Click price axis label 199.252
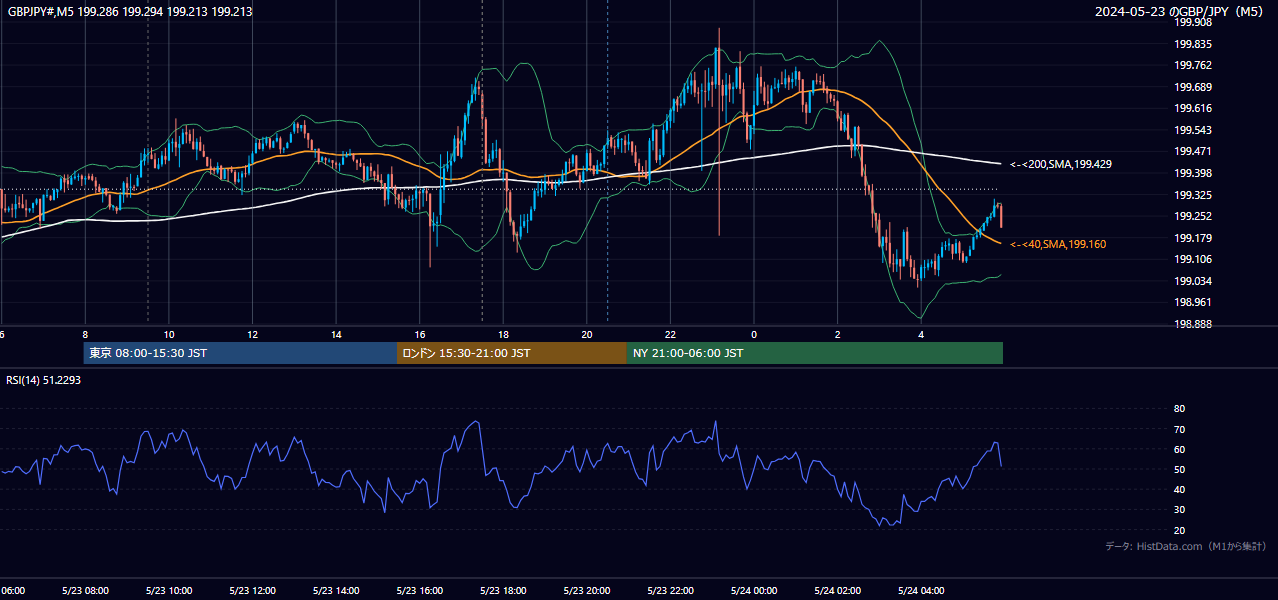Screen dimensions: 1278x600 [1193, 216]
